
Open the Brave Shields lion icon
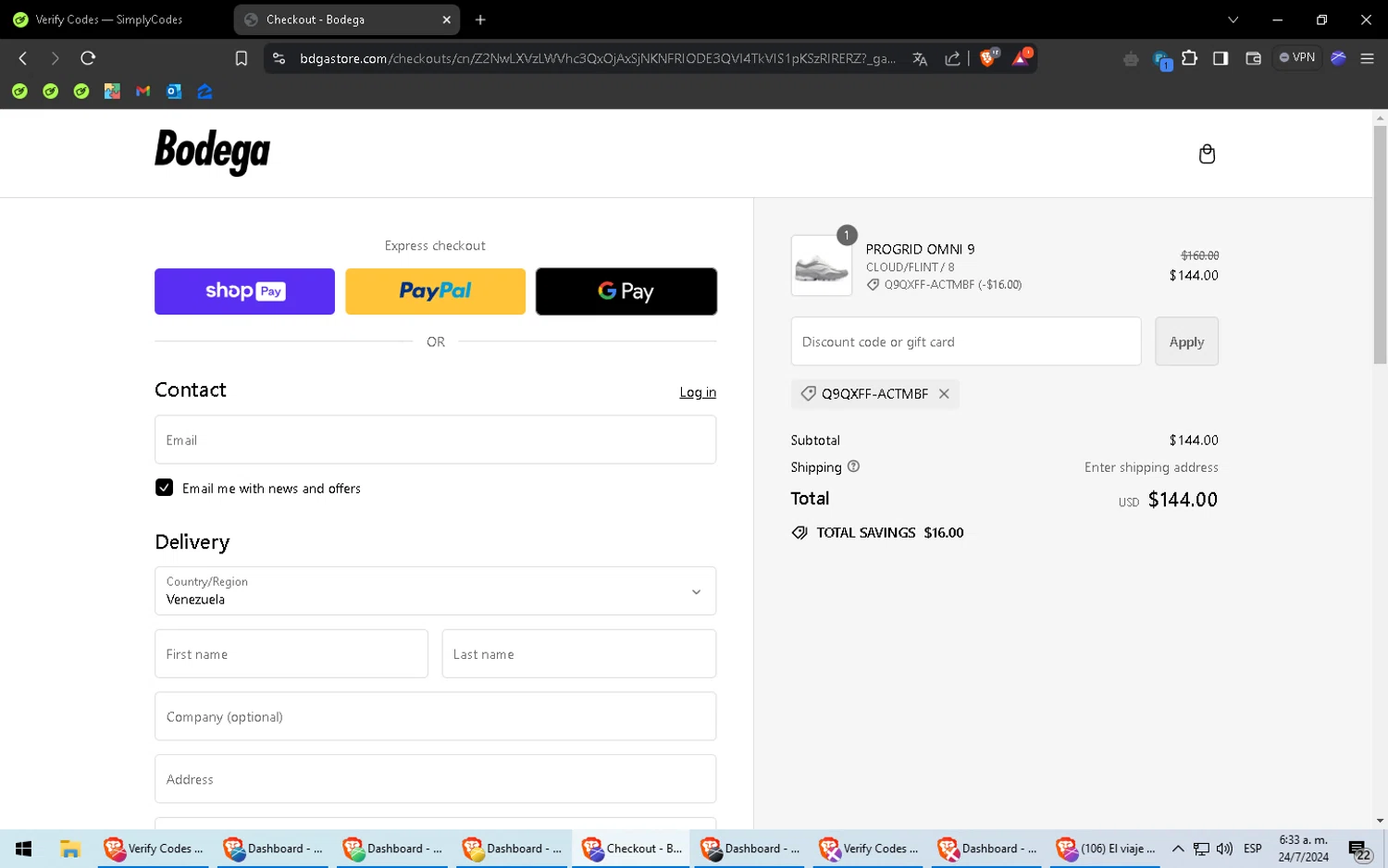(988, 58)
